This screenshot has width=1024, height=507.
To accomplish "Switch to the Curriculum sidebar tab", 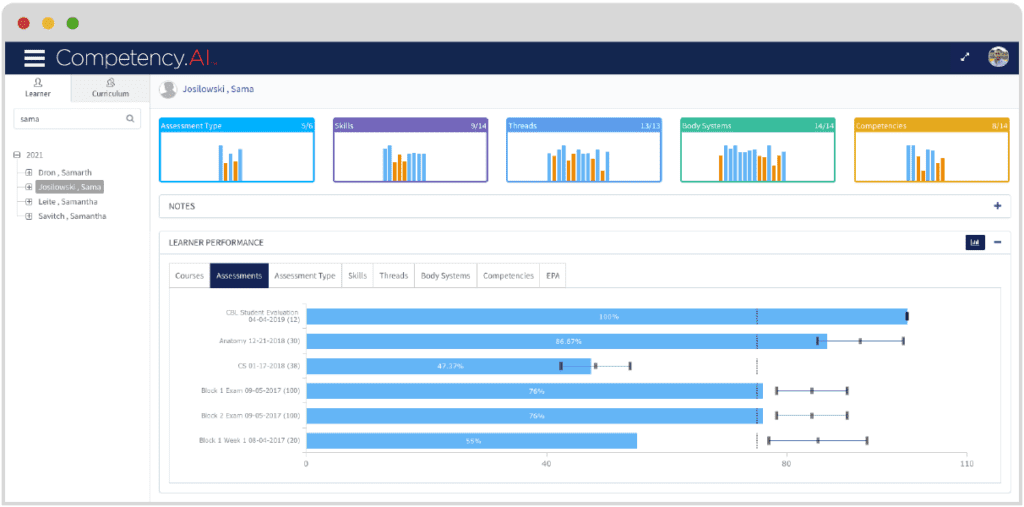I will coord(110,88).
